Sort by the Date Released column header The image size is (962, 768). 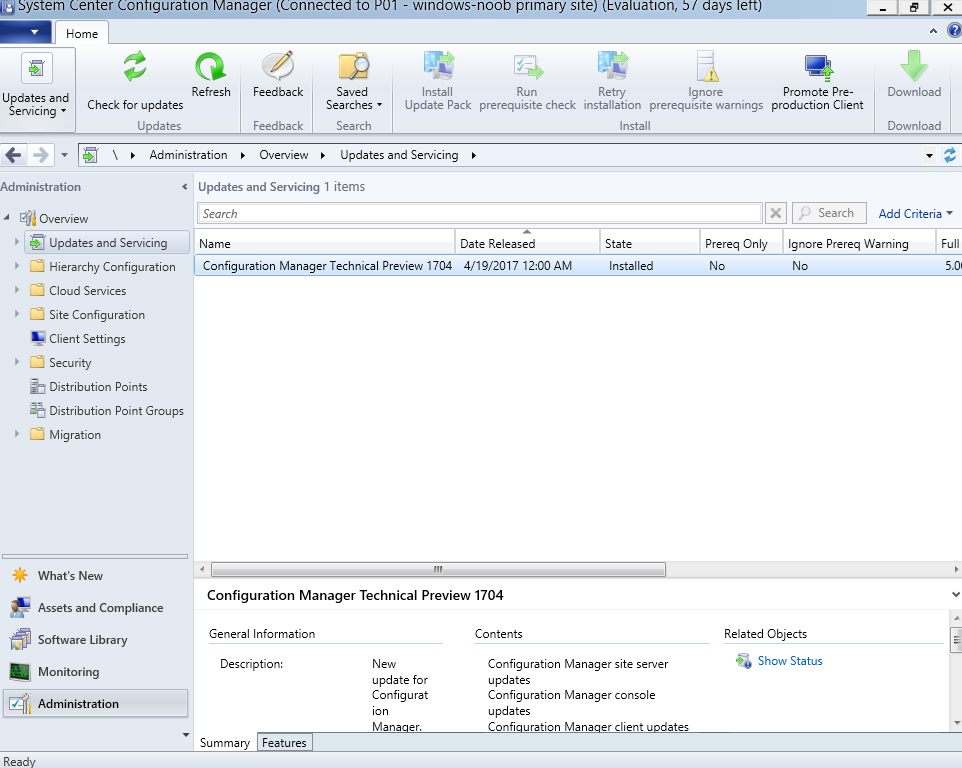point(527,244)
